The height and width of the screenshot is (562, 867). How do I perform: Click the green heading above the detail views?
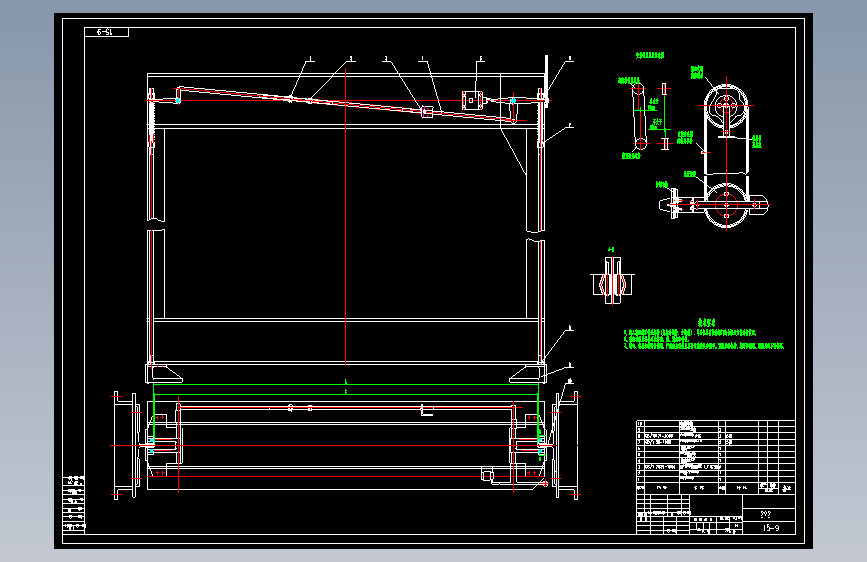pyautogui.click(x=650, y=55)
